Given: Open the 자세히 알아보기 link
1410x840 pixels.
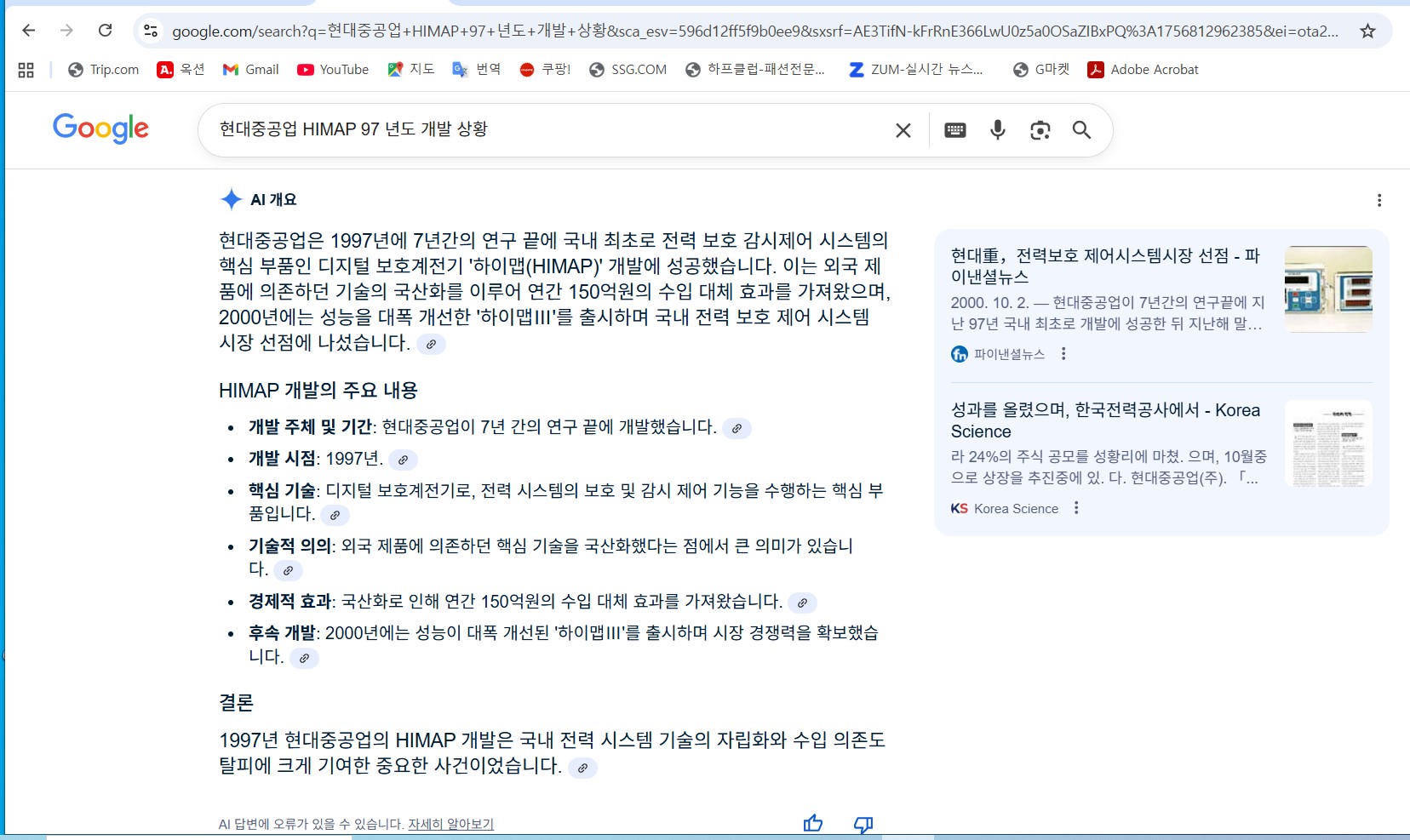Looking at the screenshot, I should (x=450, y=824).
